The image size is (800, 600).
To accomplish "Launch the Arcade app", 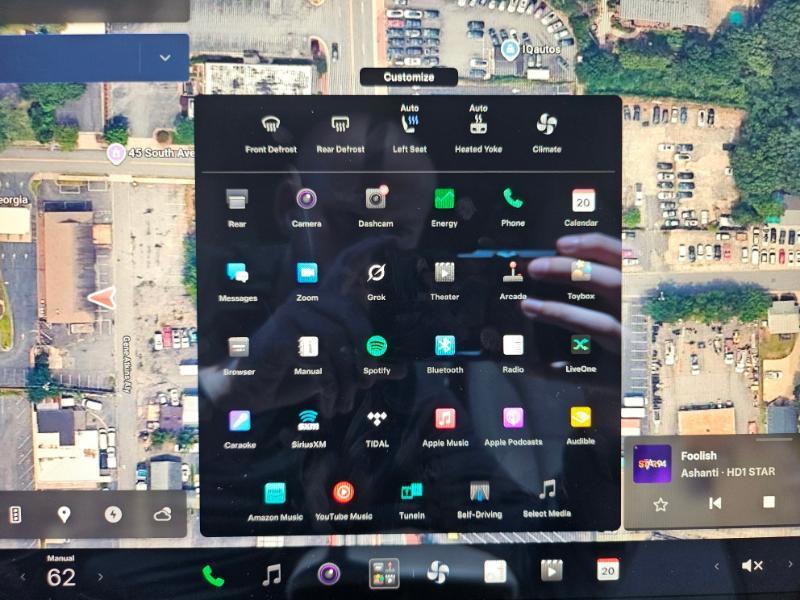I will [x=513, y=280].
